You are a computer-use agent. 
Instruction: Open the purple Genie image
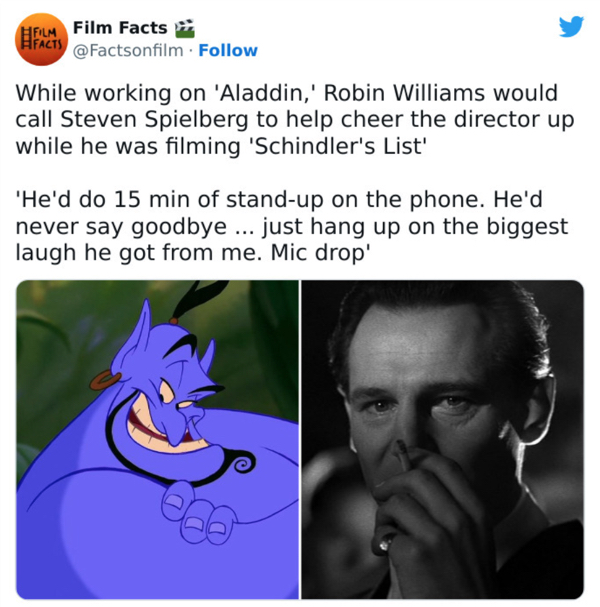[157, 439]
